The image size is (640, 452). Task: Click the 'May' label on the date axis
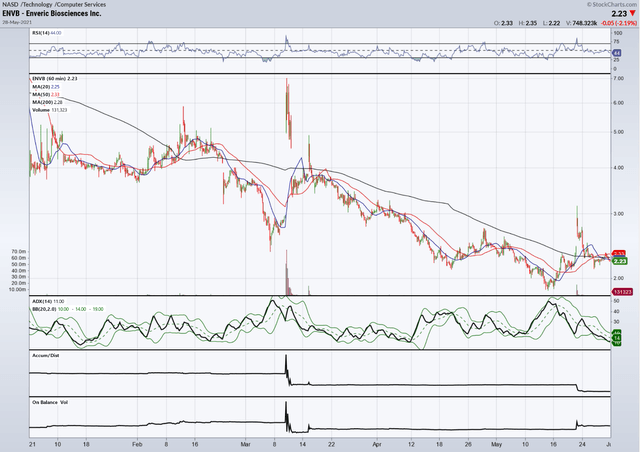(496, 444)
